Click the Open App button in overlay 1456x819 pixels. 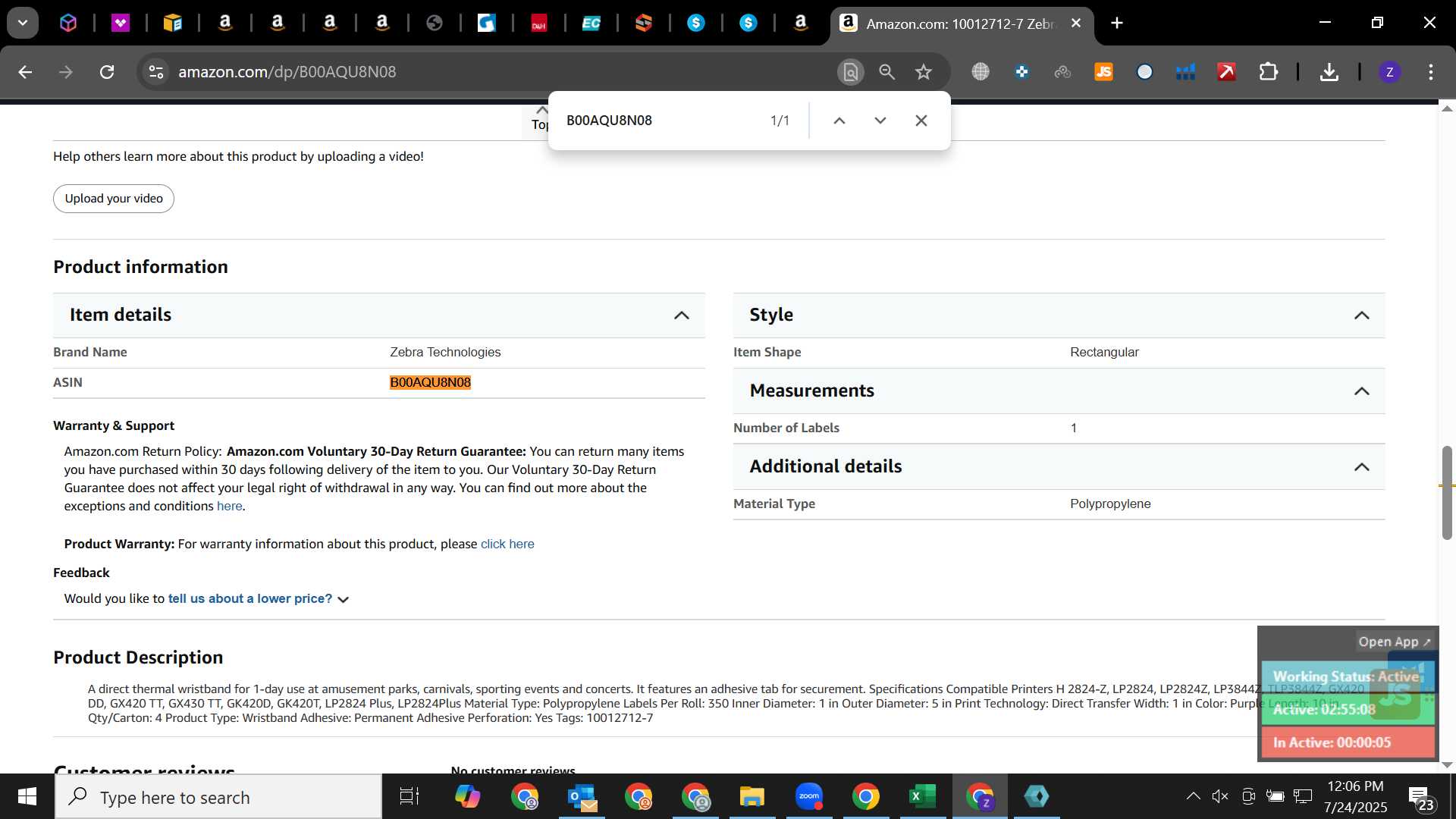click(1394, 642)
